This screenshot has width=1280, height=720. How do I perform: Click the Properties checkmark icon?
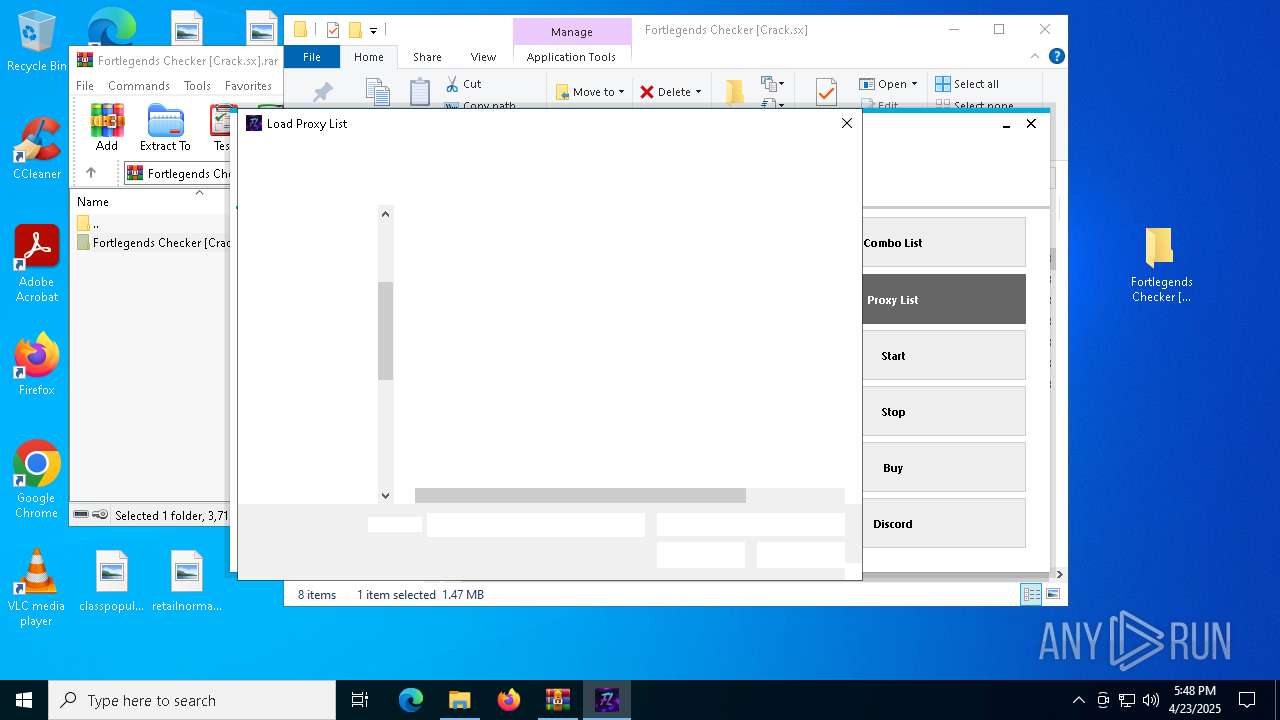[x=826, y=92]
